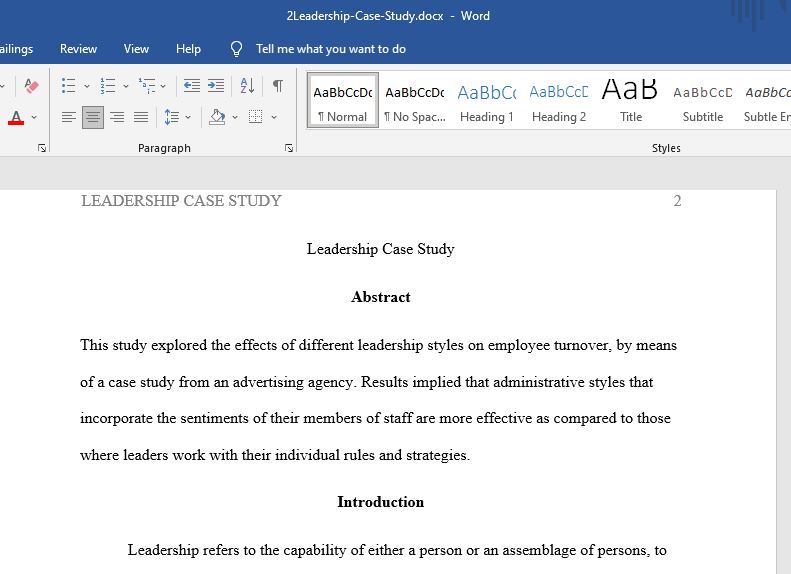This screenshot has width=791, height=574.
Task: Apply the numbered list icon
Action: click(x=107, y=86)
